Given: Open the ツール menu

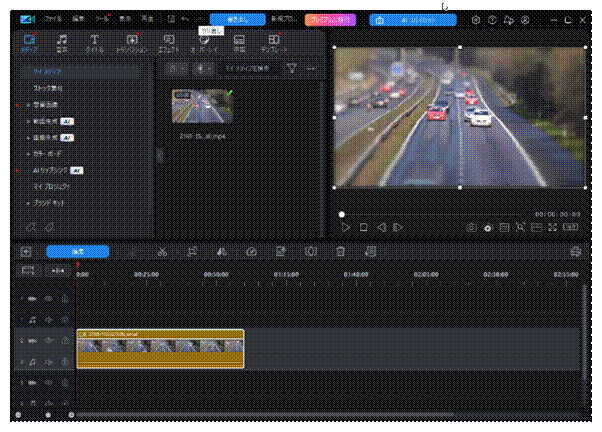Looking at the screenshot, I should [102, 19].
